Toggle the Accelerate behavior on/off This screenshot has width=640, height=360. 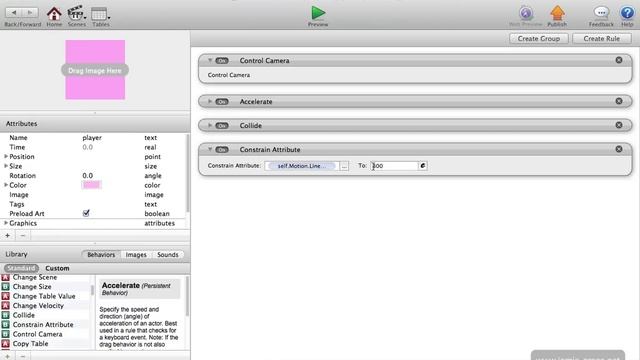tap(222, 102)
